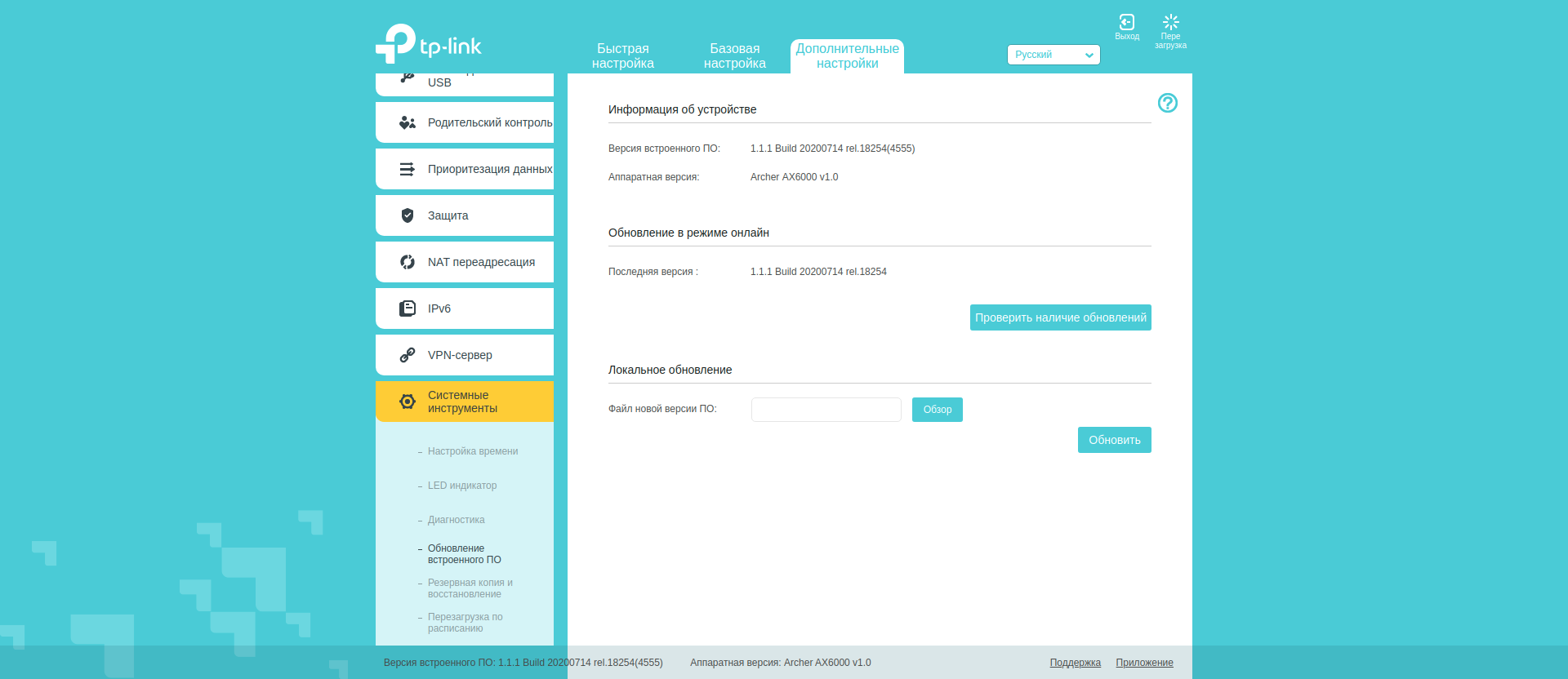
Task: Open the Русский language dropdown
Action: point(1053,55)
